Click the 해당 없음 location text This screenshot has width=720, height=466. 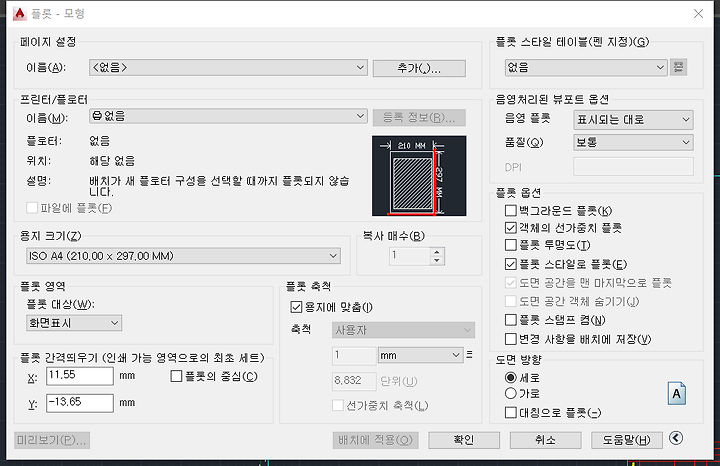pyautogui.click(x=112, y=161)
